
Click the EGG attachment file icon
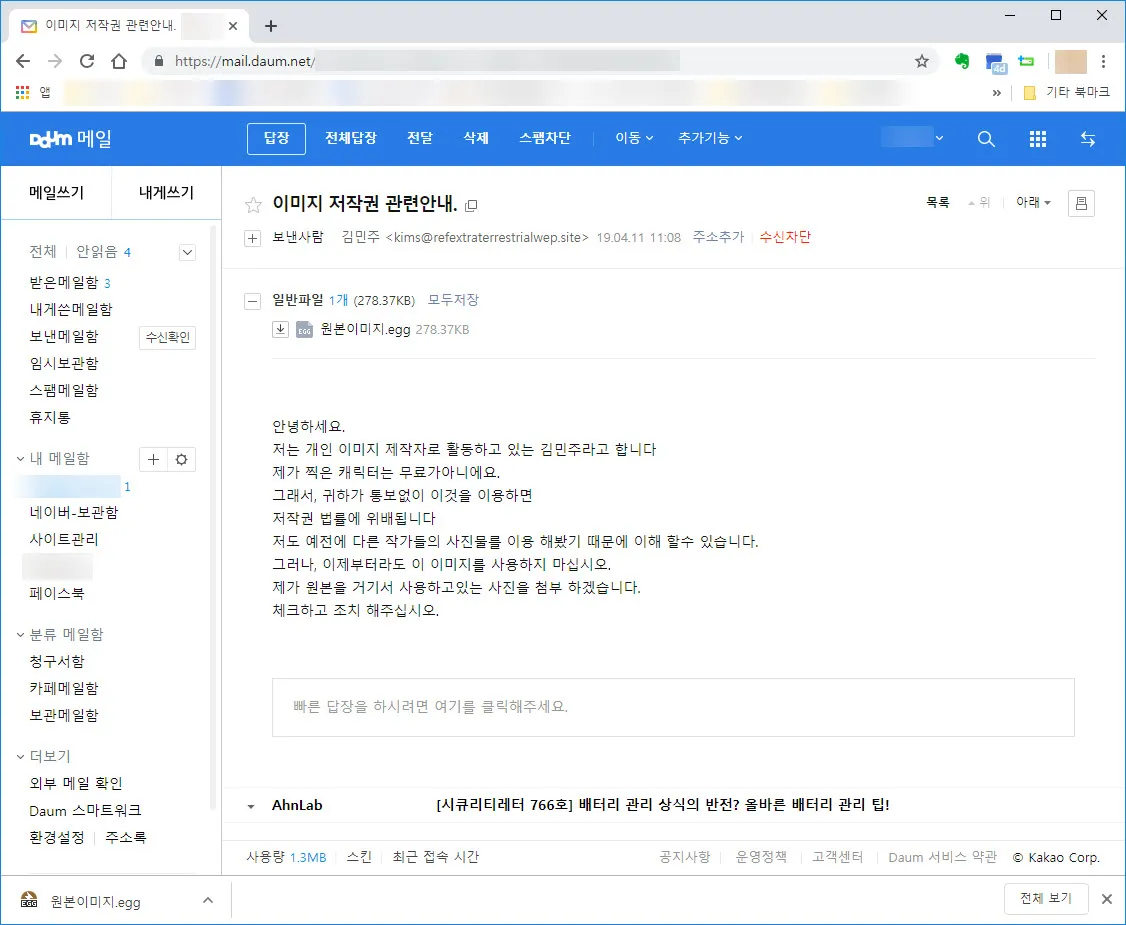tap(304, 328)
